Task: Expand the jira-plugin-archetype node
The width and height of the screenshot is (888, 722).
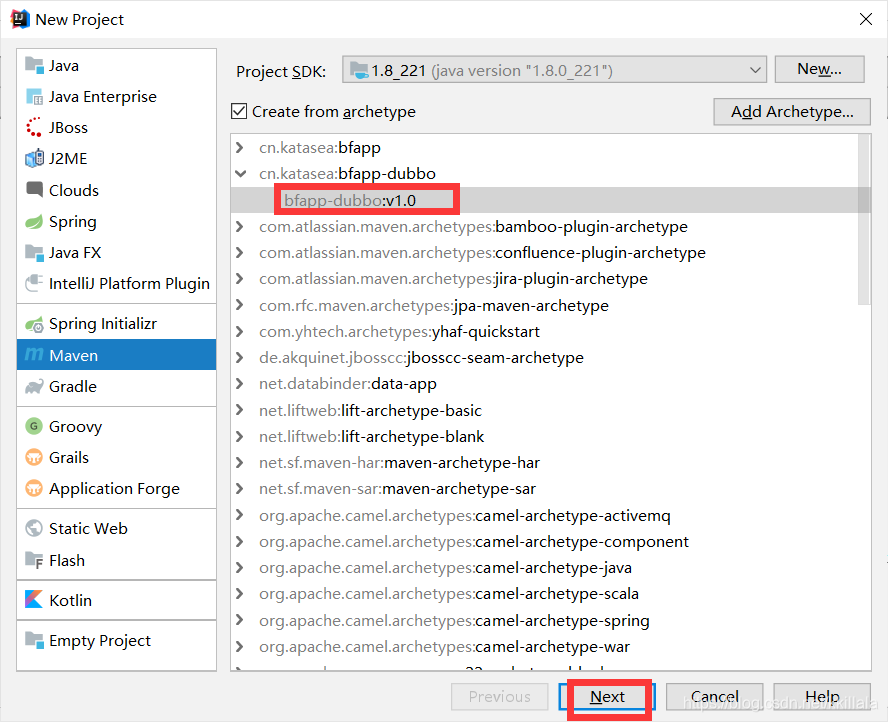Action: coord(240,279)
